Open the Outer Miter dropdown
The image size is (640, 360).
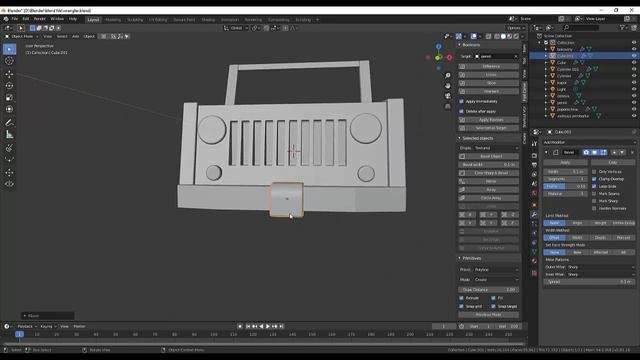pos(601,267)
